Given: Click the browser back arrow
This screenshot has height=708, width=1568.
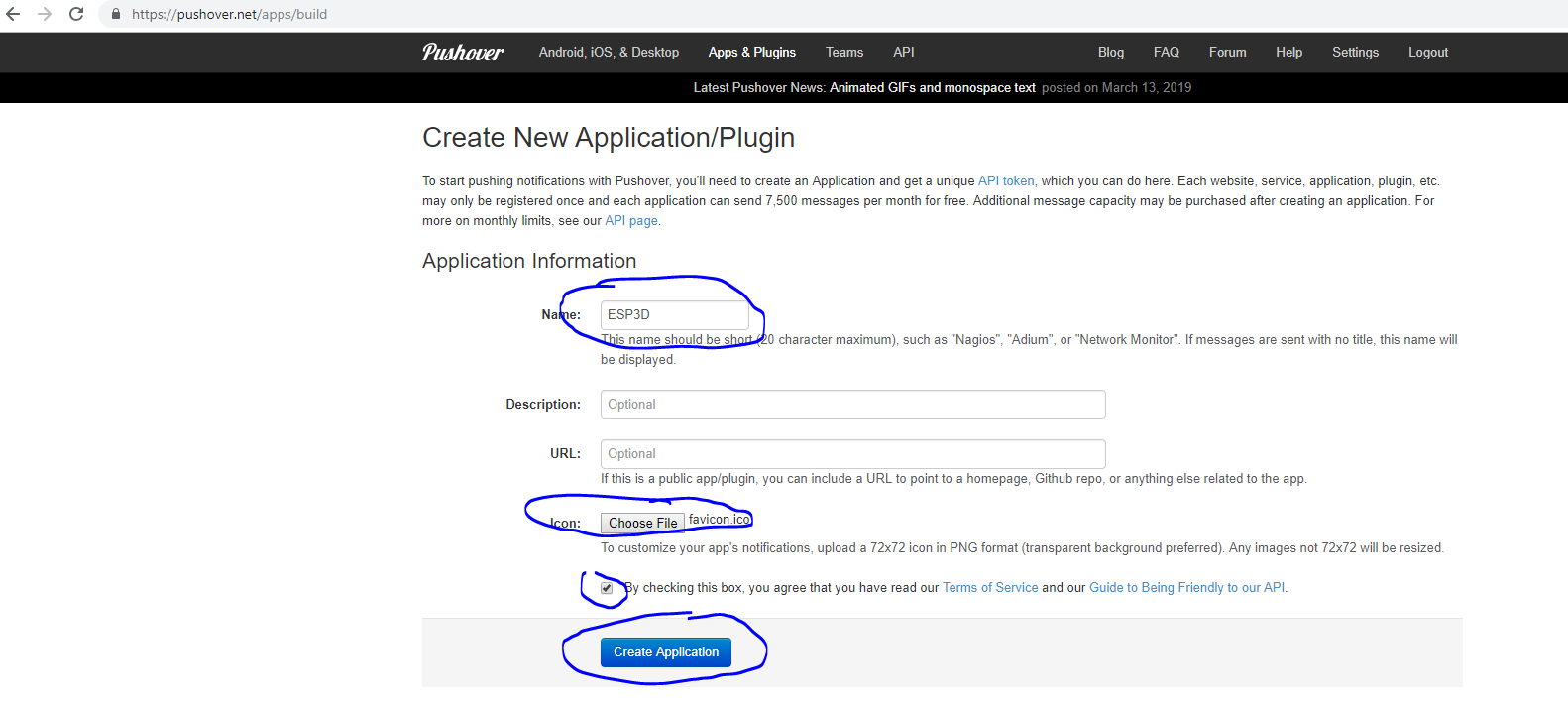Looking at the screenshot, I should tap(14, 14).
